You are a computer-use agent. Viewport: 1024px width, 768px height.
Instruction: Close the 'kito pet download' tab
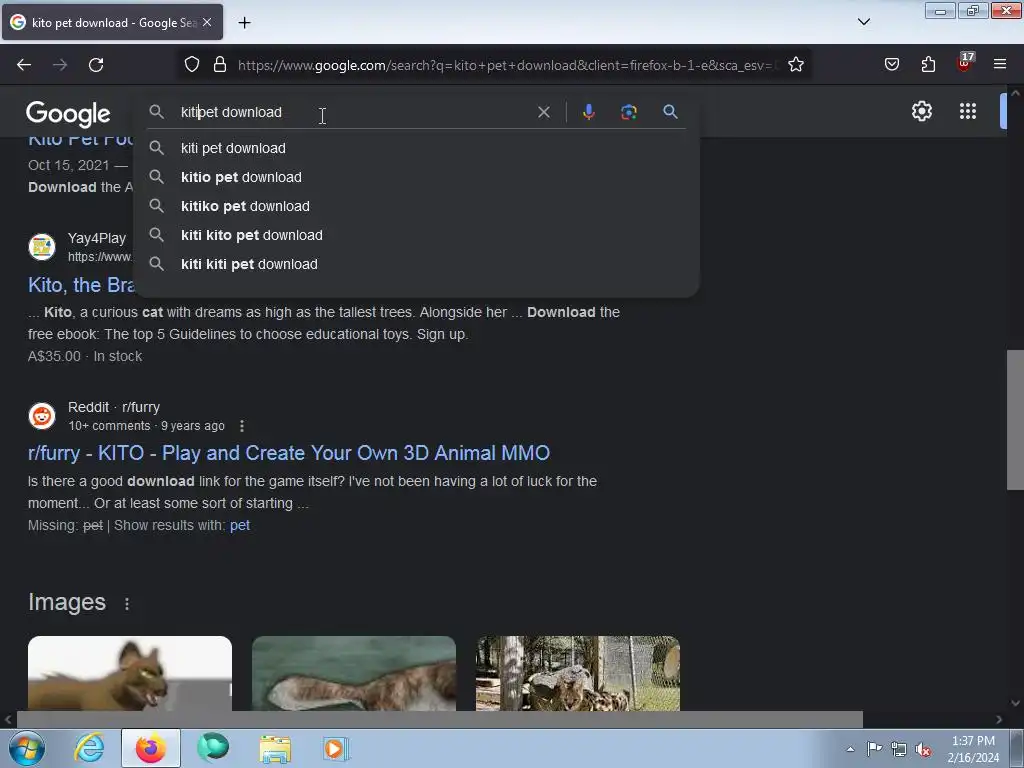pyautogui.click(x=207, y=22)
